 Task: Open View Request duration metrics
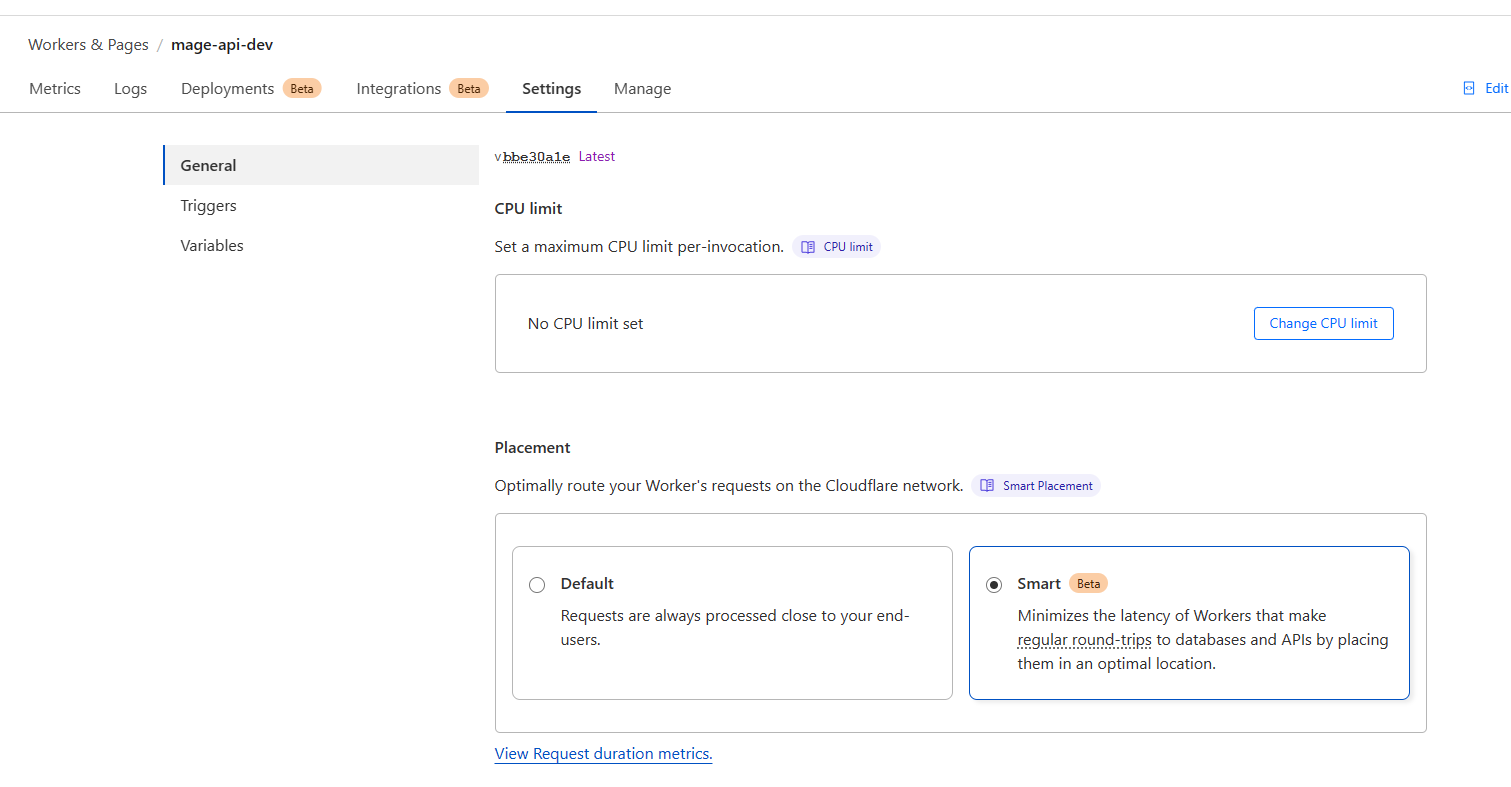603,753
